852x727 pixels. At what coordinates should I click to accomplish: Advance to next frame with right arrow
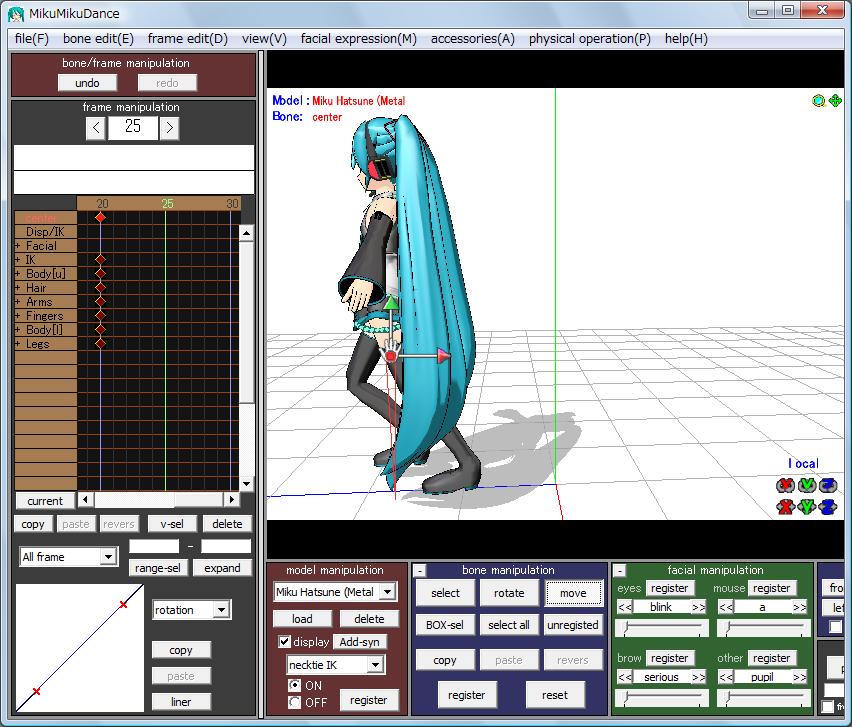[x=170, y=128]
